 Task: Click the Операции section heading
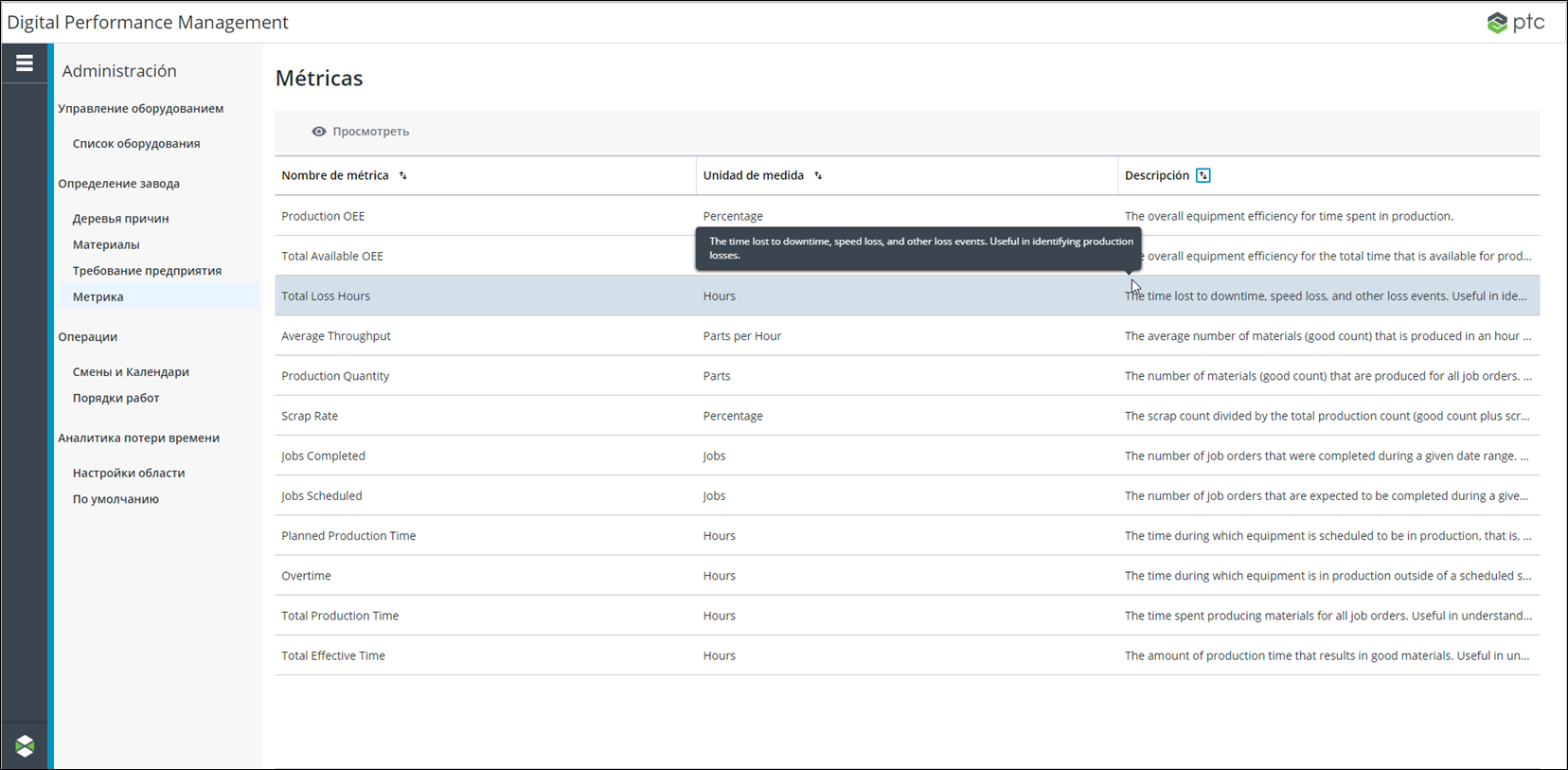87,337
